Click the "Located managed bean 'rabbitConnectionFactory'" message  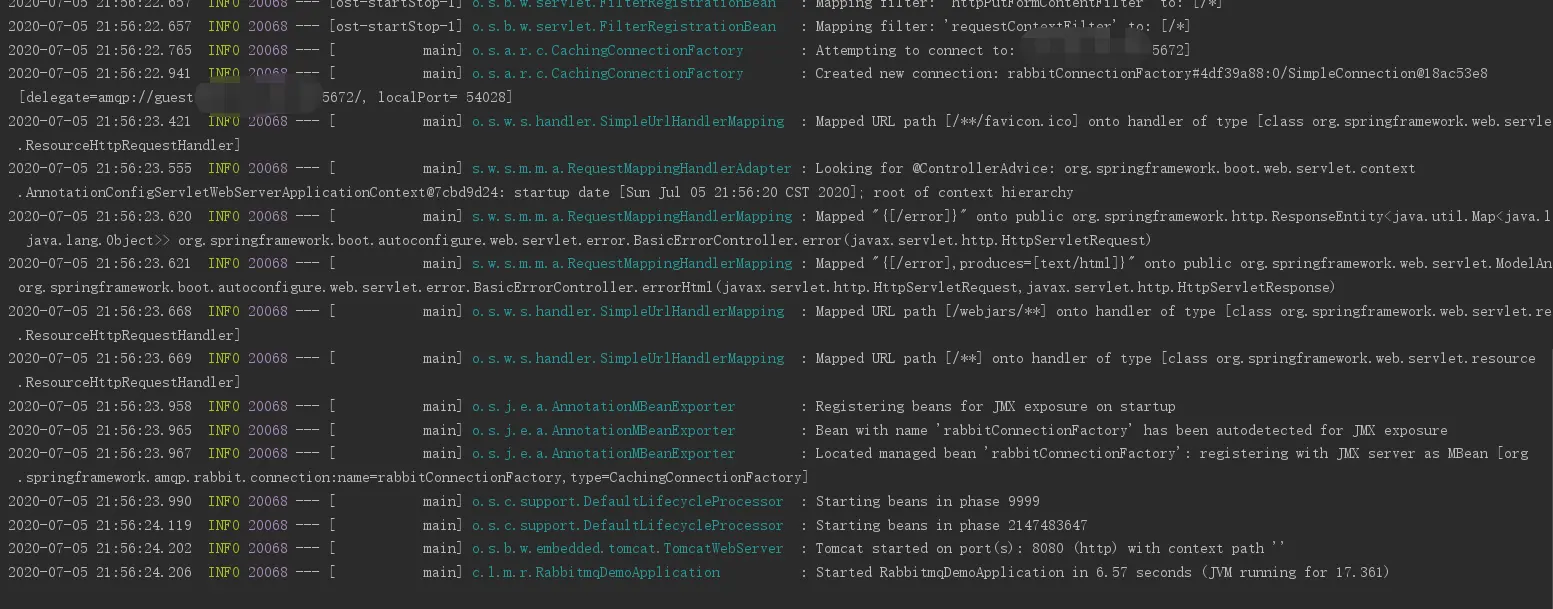click(x=1171, y=453)
